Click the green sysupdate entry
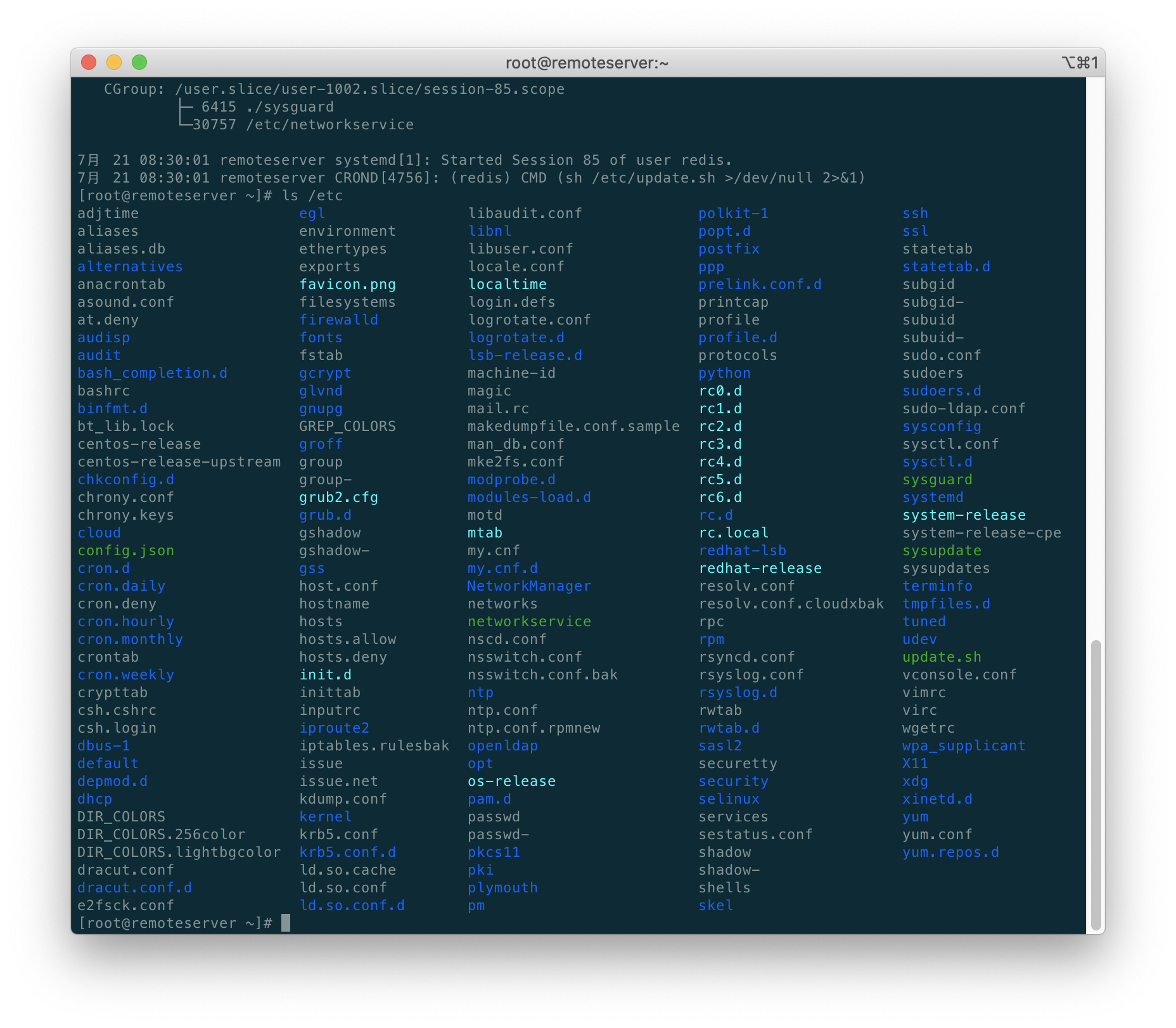This screenshot has width=1176, height=1028. (942, 551)
